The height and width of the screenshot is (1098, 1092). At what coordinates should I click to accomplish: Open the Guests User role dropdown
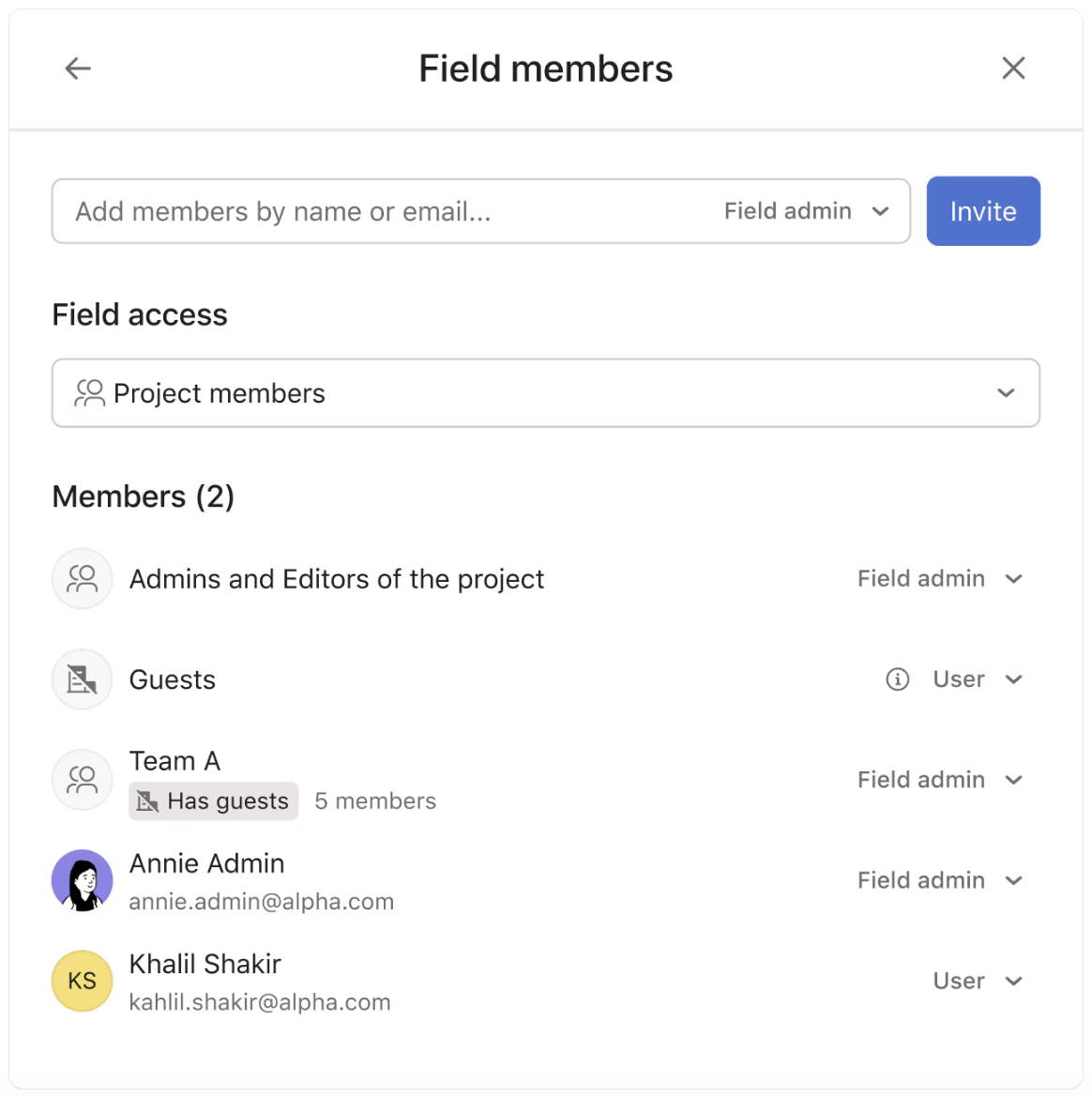pyautogui.click(x=977, y=679)
